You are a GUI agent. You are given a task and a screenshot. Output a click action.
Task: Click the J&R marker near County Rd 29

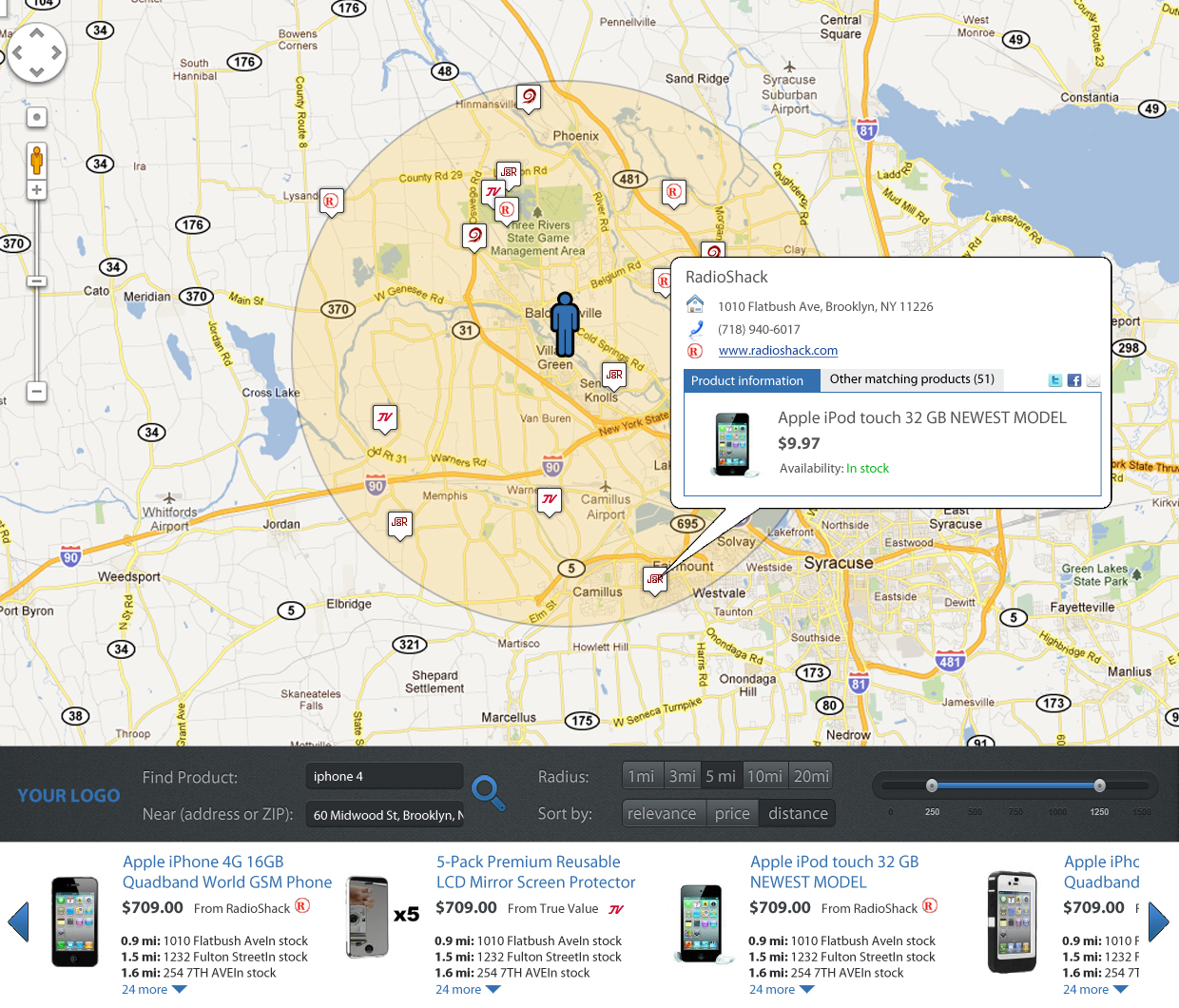[509, 173]
